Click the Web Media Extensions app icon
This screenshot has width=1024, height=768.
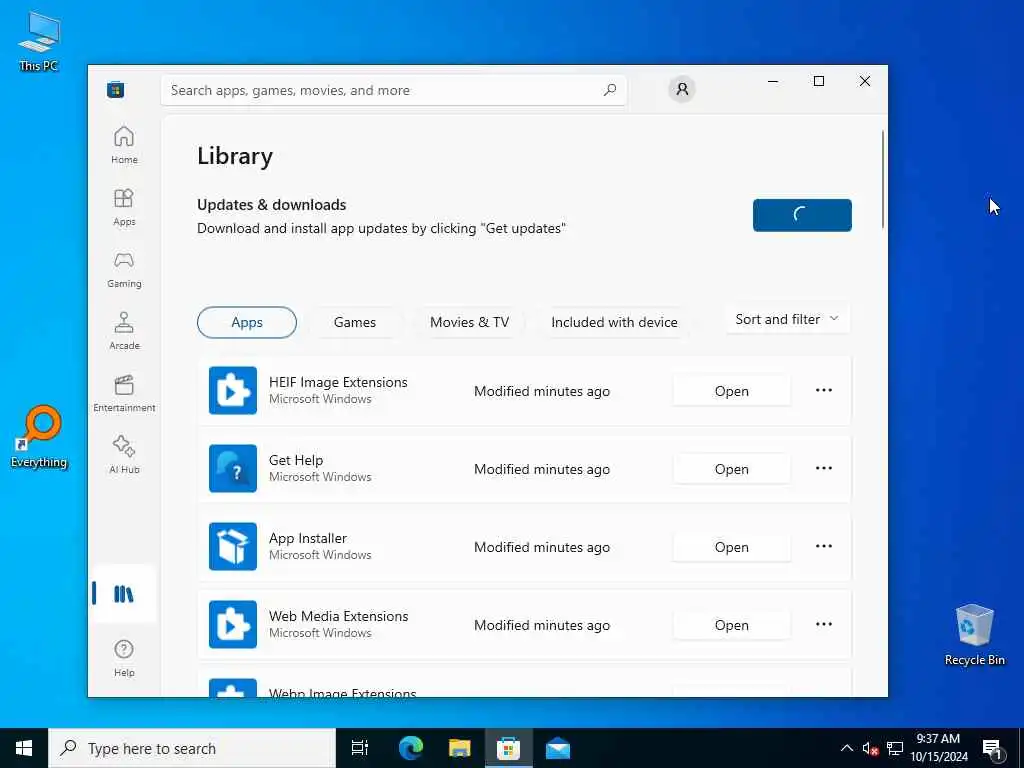[232, 624]
